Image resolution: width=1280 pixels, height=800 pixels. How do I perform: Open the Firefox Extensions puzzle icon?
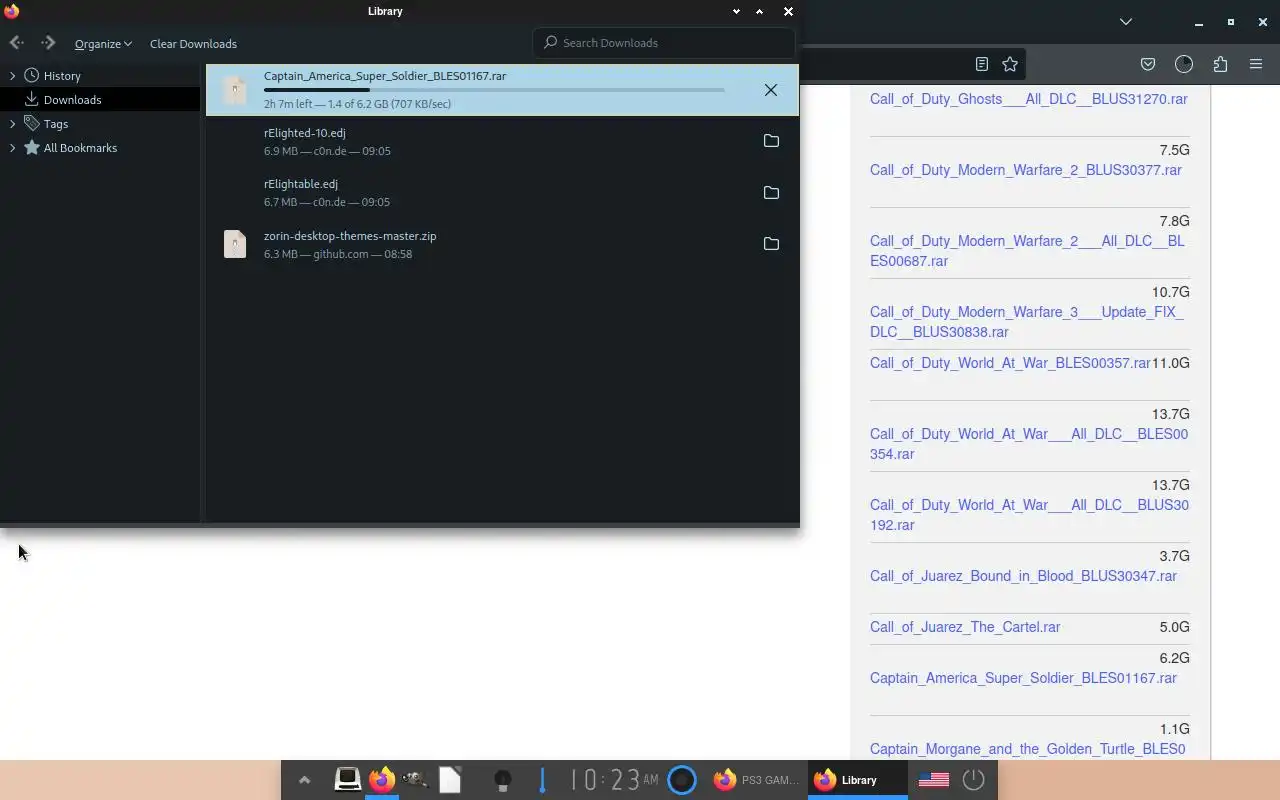[x=1220, y=64]
